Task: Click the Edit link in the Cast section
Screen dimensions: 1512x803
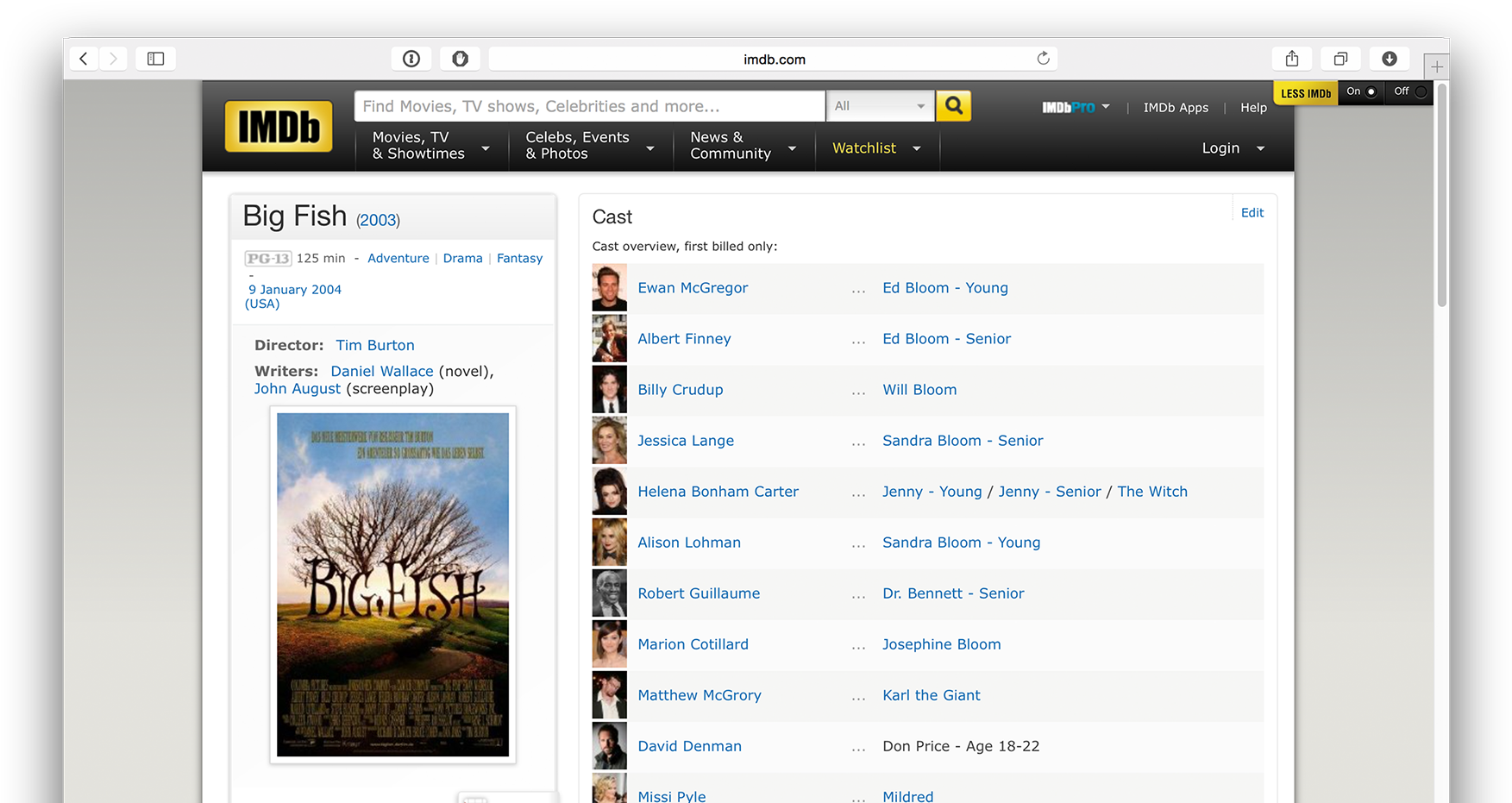Action: tap(1252, 211)
